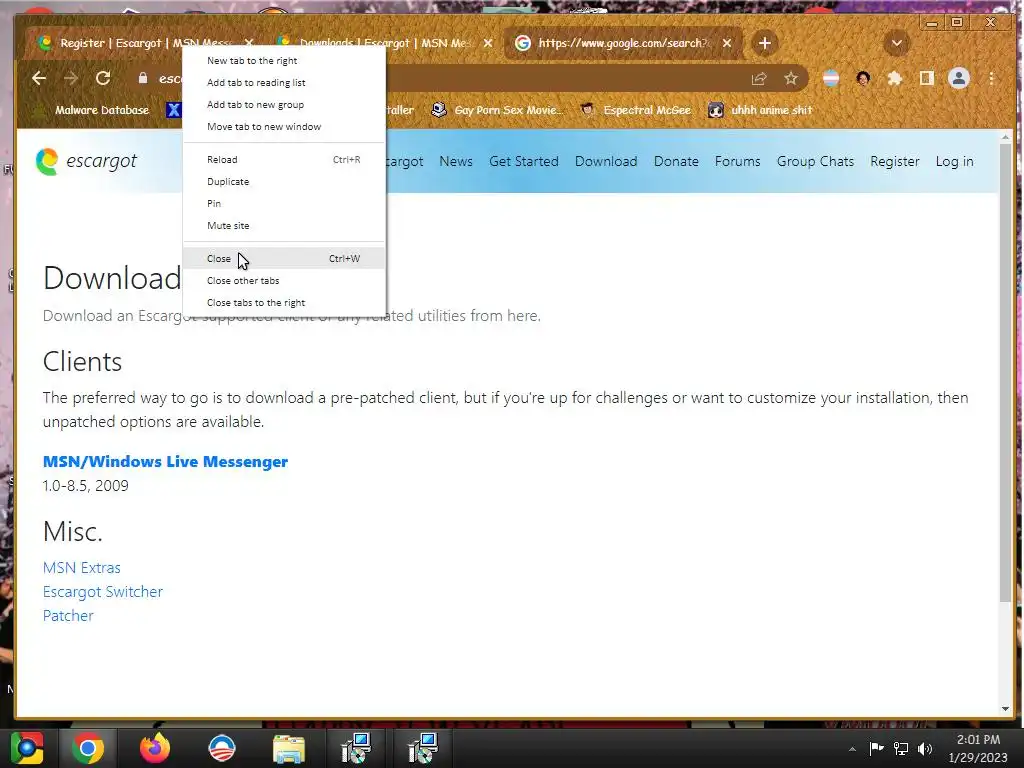Expand the tab search dropdown arrow

(x=897, y=43)
